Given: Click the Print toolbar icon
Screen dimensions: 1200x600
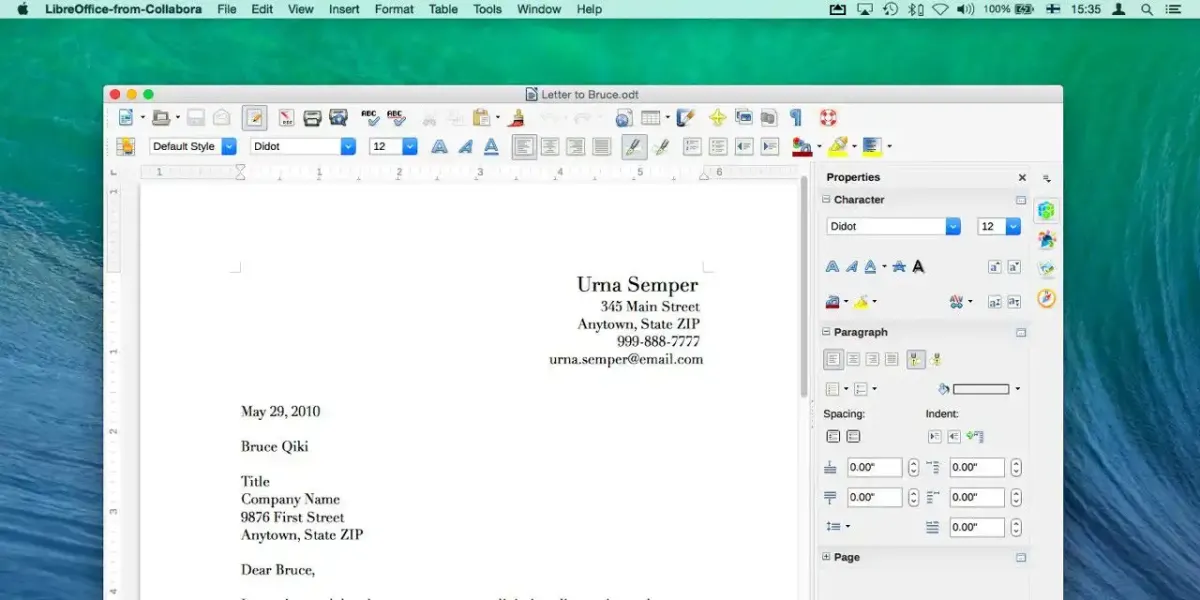Looking at the screenshot, I should (x=312, y=118).
